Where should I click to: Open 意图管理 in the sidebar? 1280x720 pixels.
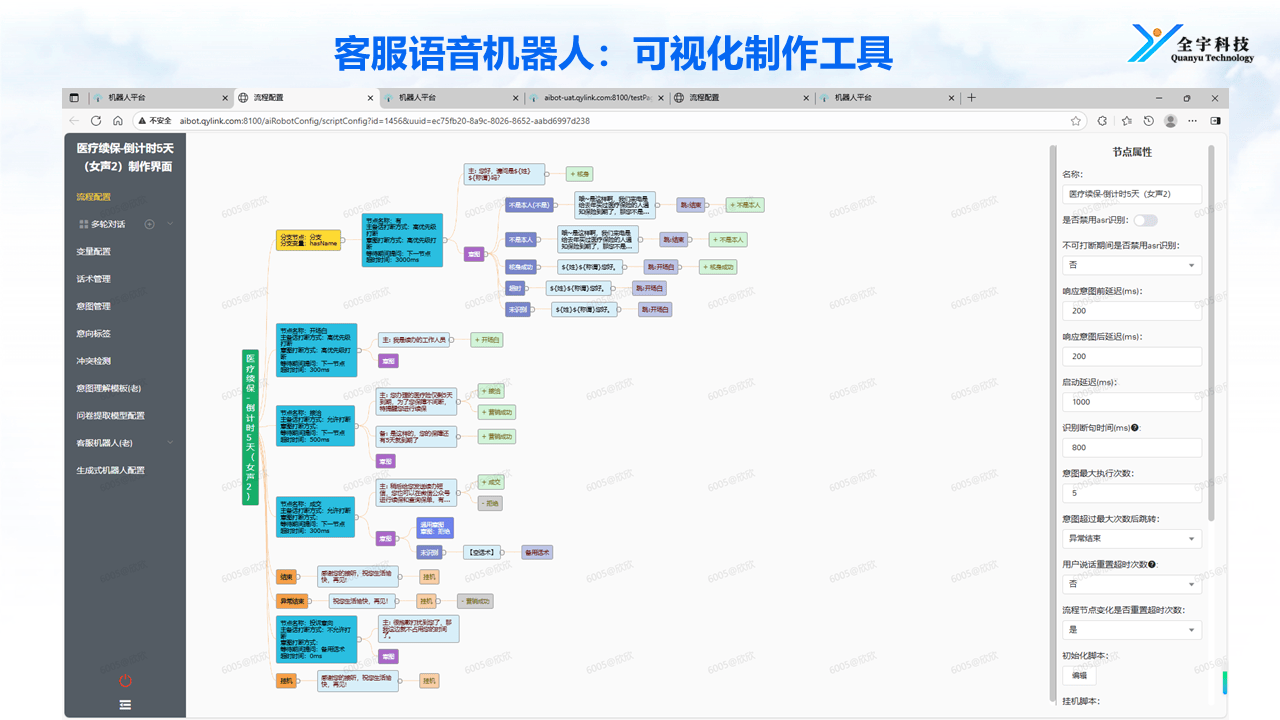(94, 307)
